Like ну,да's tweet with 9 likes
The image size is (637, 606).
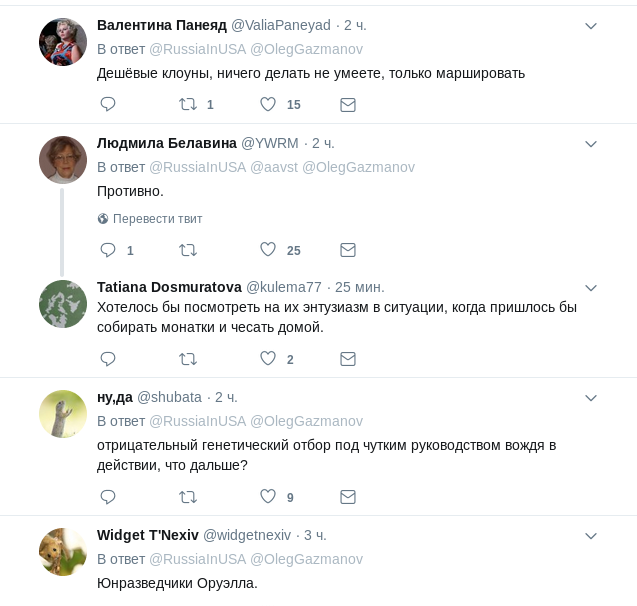pyautogui.click(x=267, y=496)
